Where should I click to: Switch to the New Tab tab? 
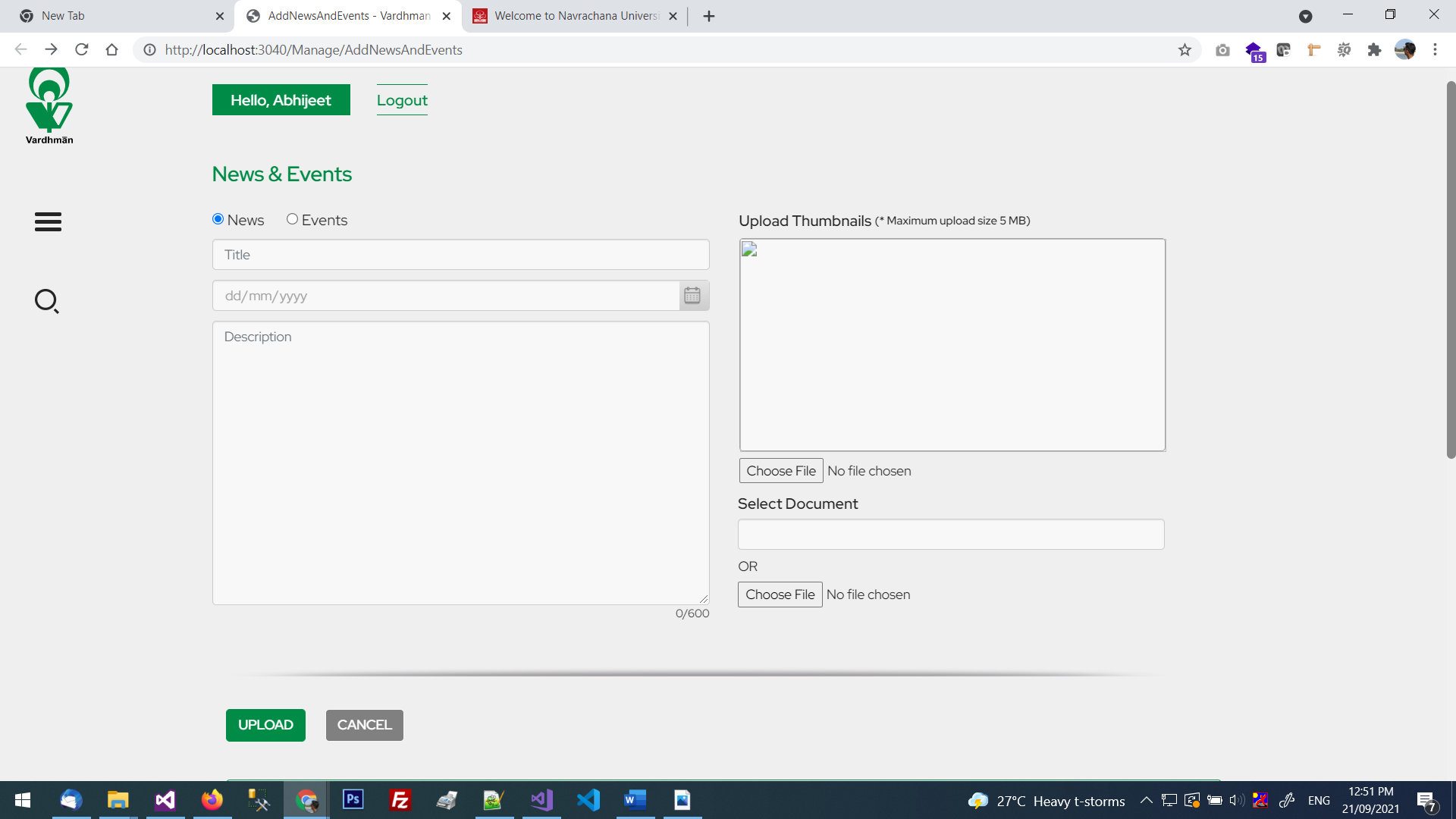pos(114,16)
